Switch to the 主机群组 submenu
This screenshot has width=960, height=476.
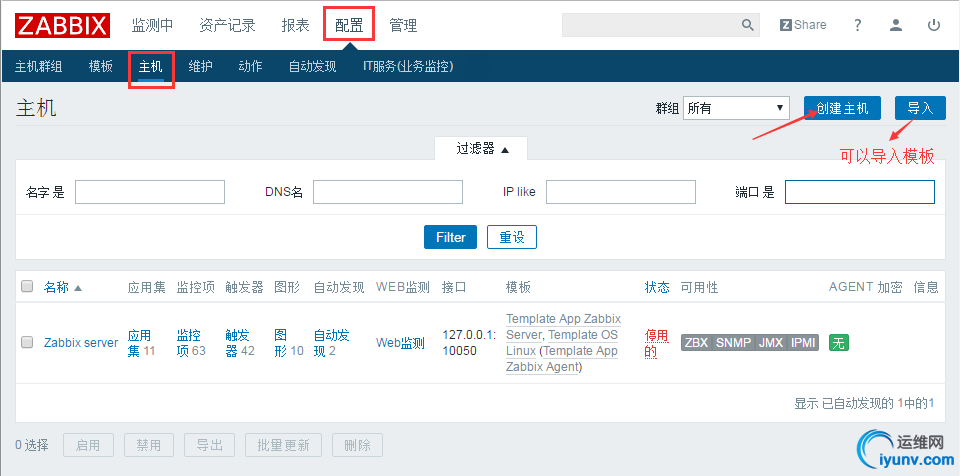pos(39,66)
